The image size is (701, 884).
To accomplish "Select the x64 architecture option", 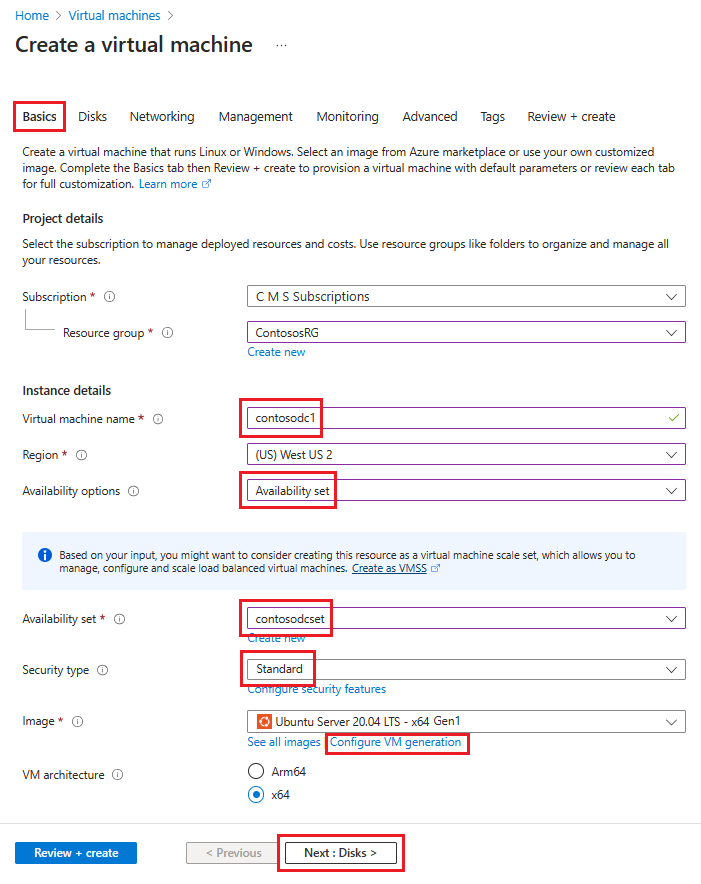I will (256, 794).
